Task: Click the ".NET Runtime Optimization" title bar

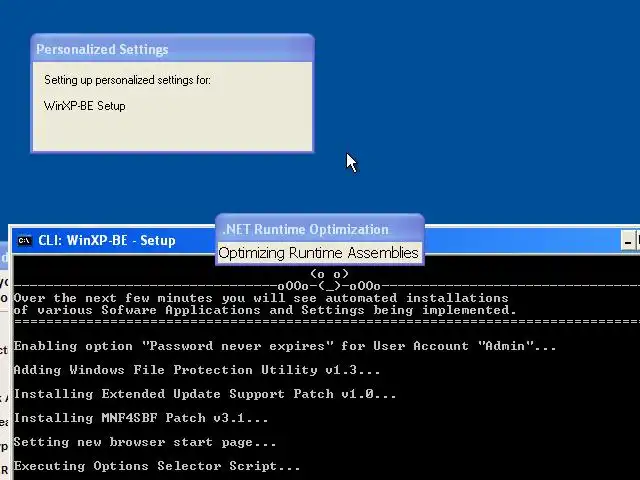Action: click(x=320, y=229)
